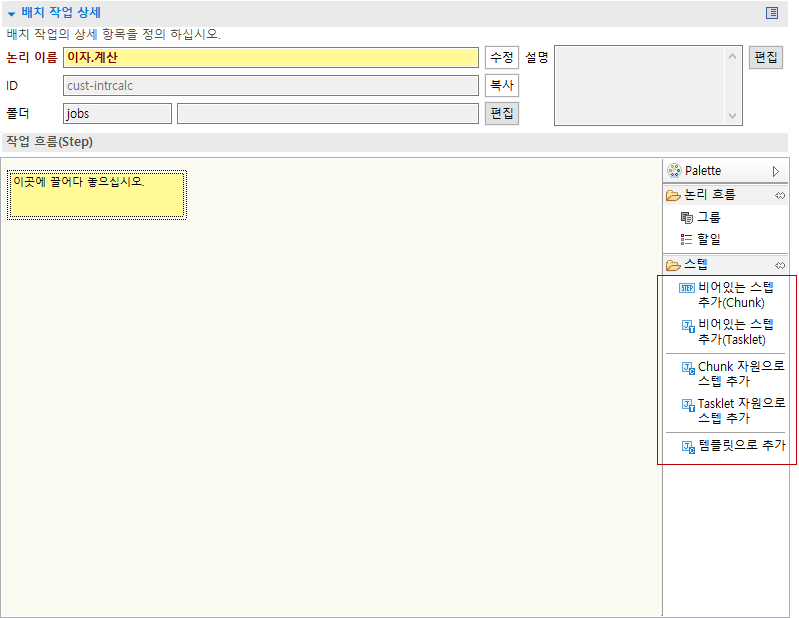Click the Palette color wheel icon

(x=674, y=171)
